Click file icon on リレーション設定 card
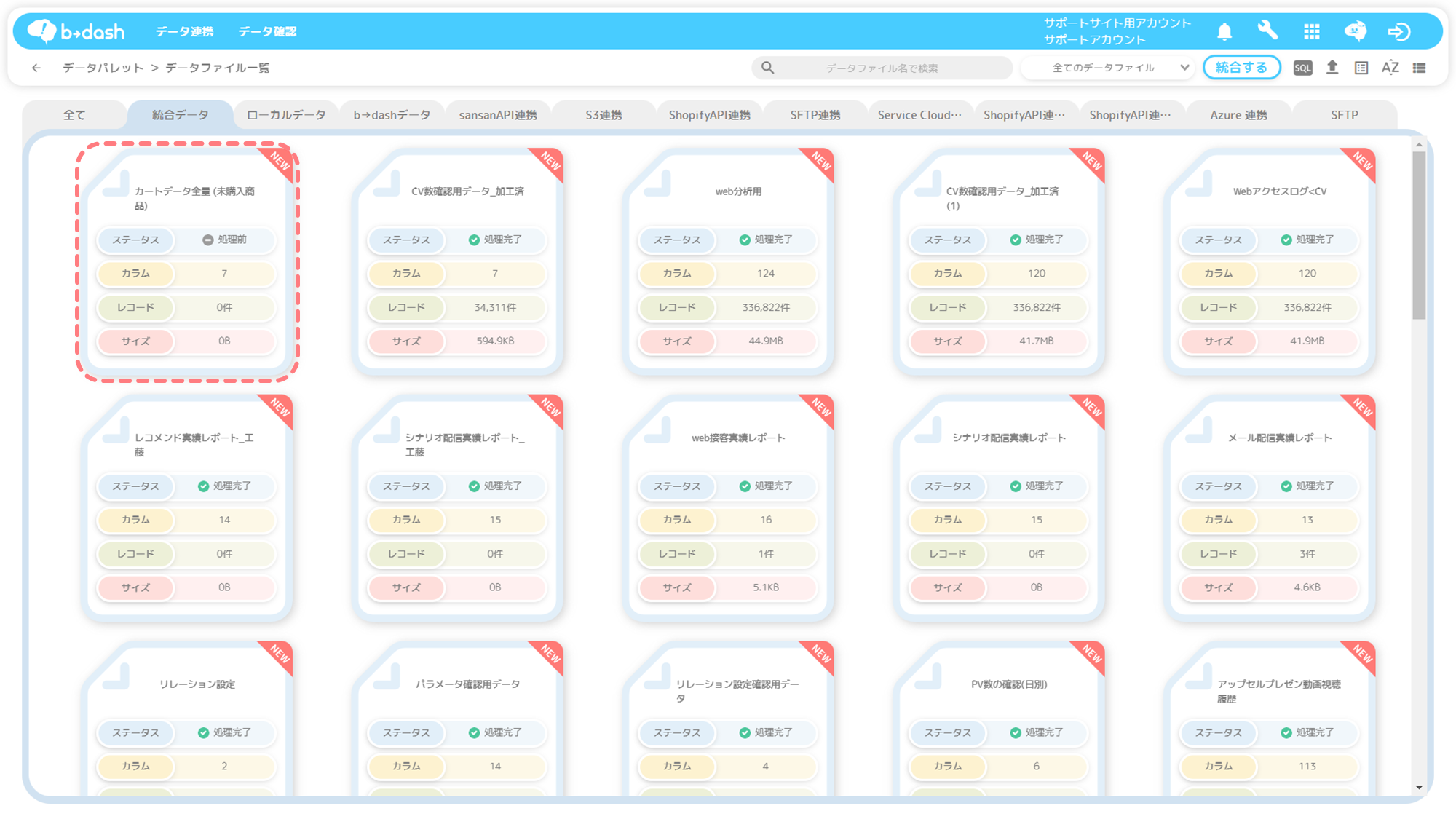Image resolution: width=1456 pixels, height=819 pixels. pos(116,676)
